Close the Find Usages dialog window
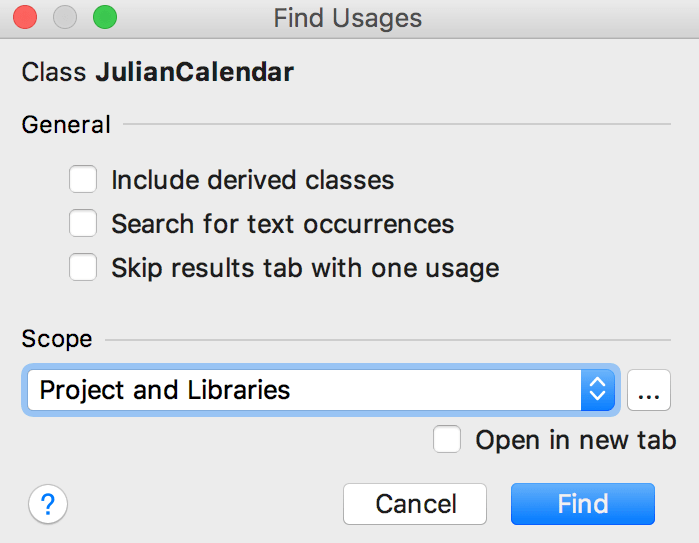This screenshot has width=699, height=543. [25, 18]
